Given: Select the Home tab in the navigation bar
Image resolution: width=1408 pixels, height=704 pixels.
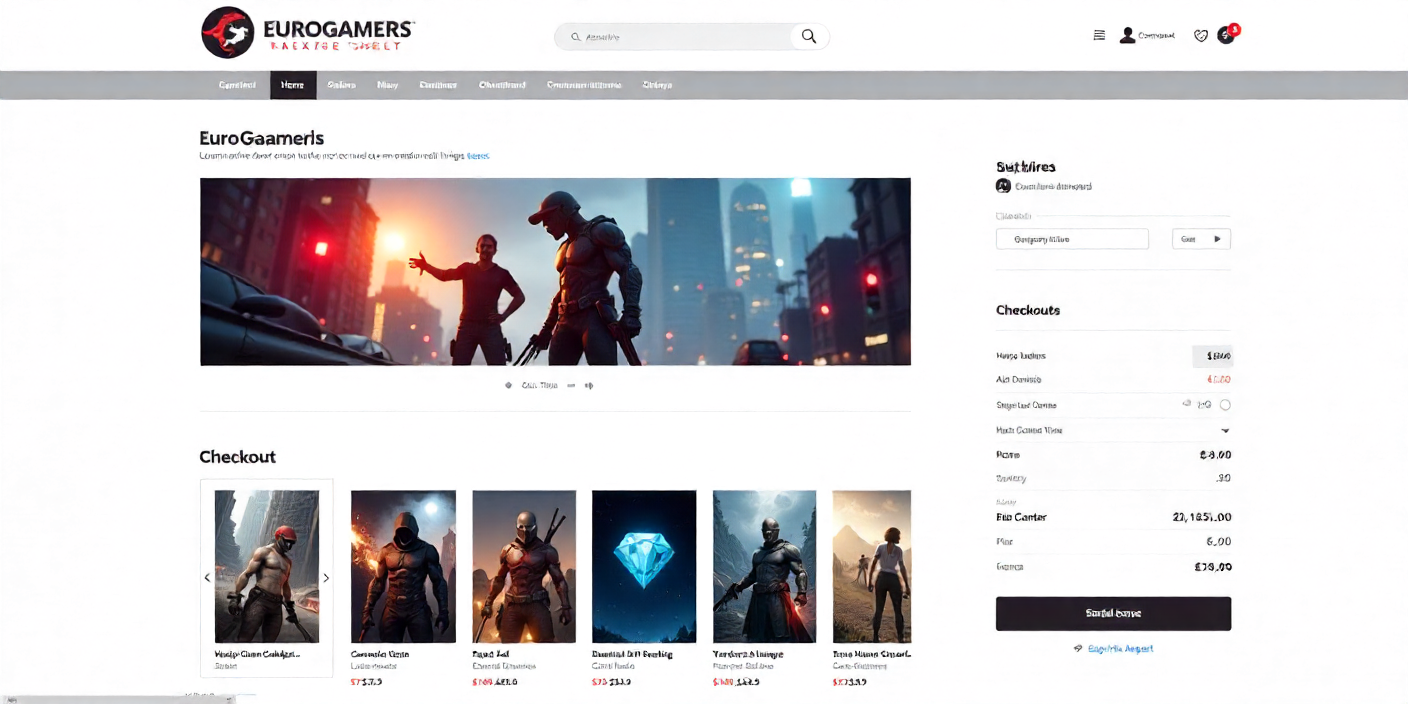Looking at the screenshot, I should point(292,85).
